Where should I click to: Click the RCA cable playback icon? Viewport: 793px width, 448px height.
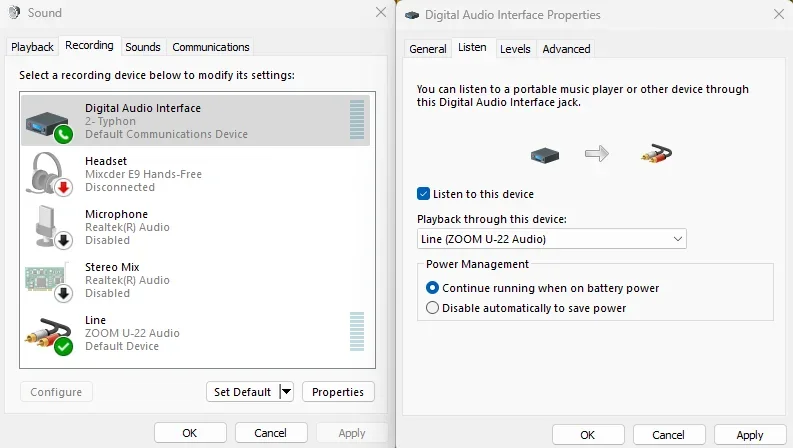655,154
